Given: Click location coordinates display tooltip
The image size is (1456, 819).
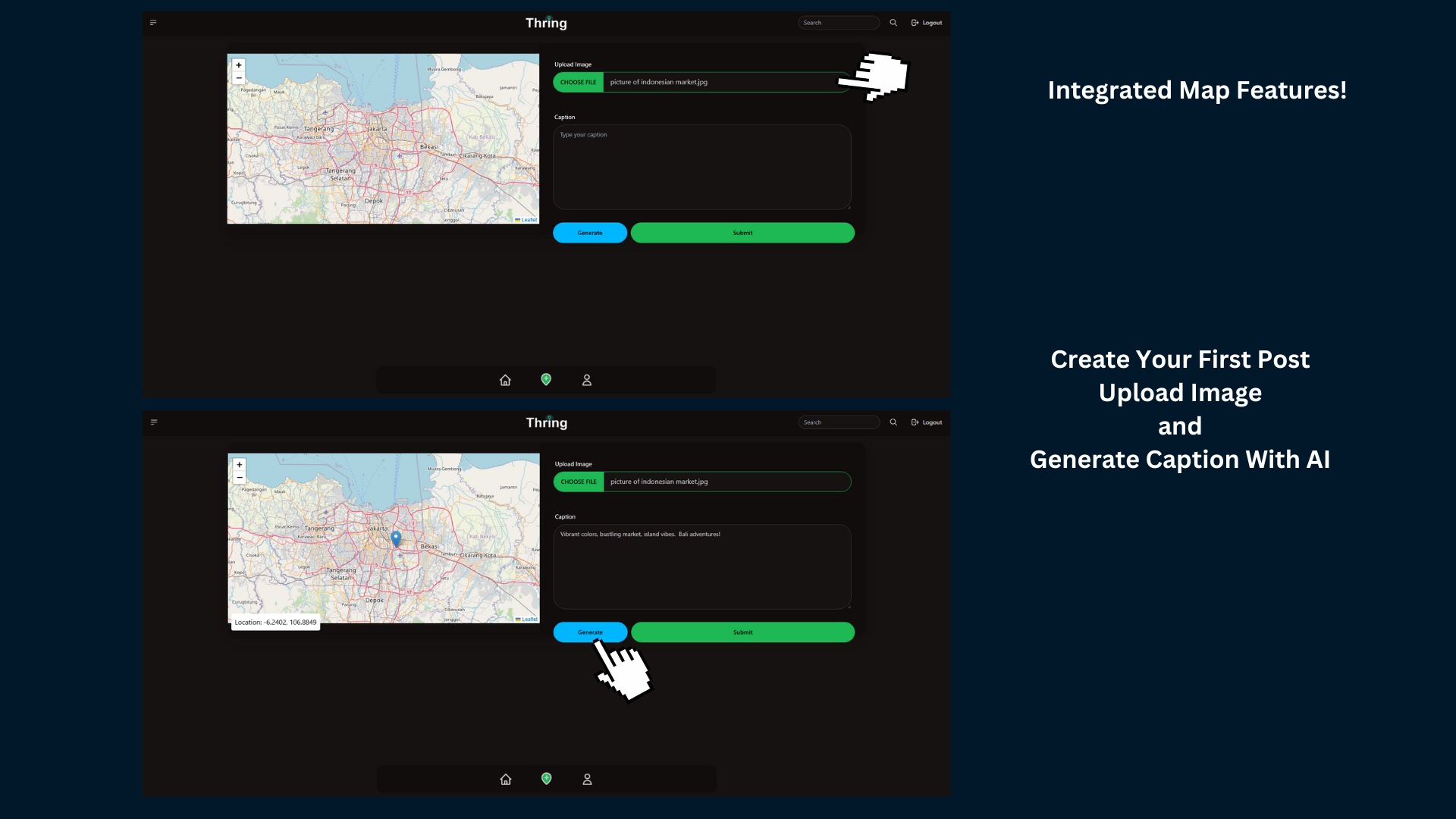Looking at the screenshot, I should (x=276, y=621).
